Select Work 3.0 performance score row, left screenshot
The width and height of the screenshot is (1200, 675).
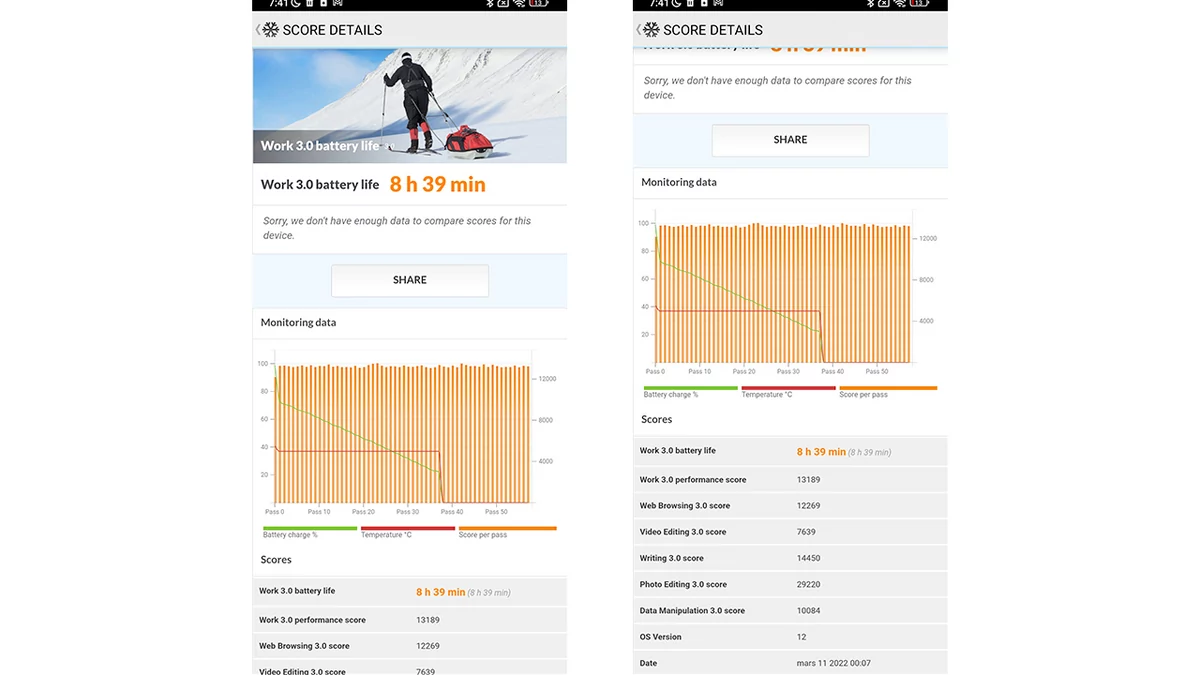coord(410,620)
